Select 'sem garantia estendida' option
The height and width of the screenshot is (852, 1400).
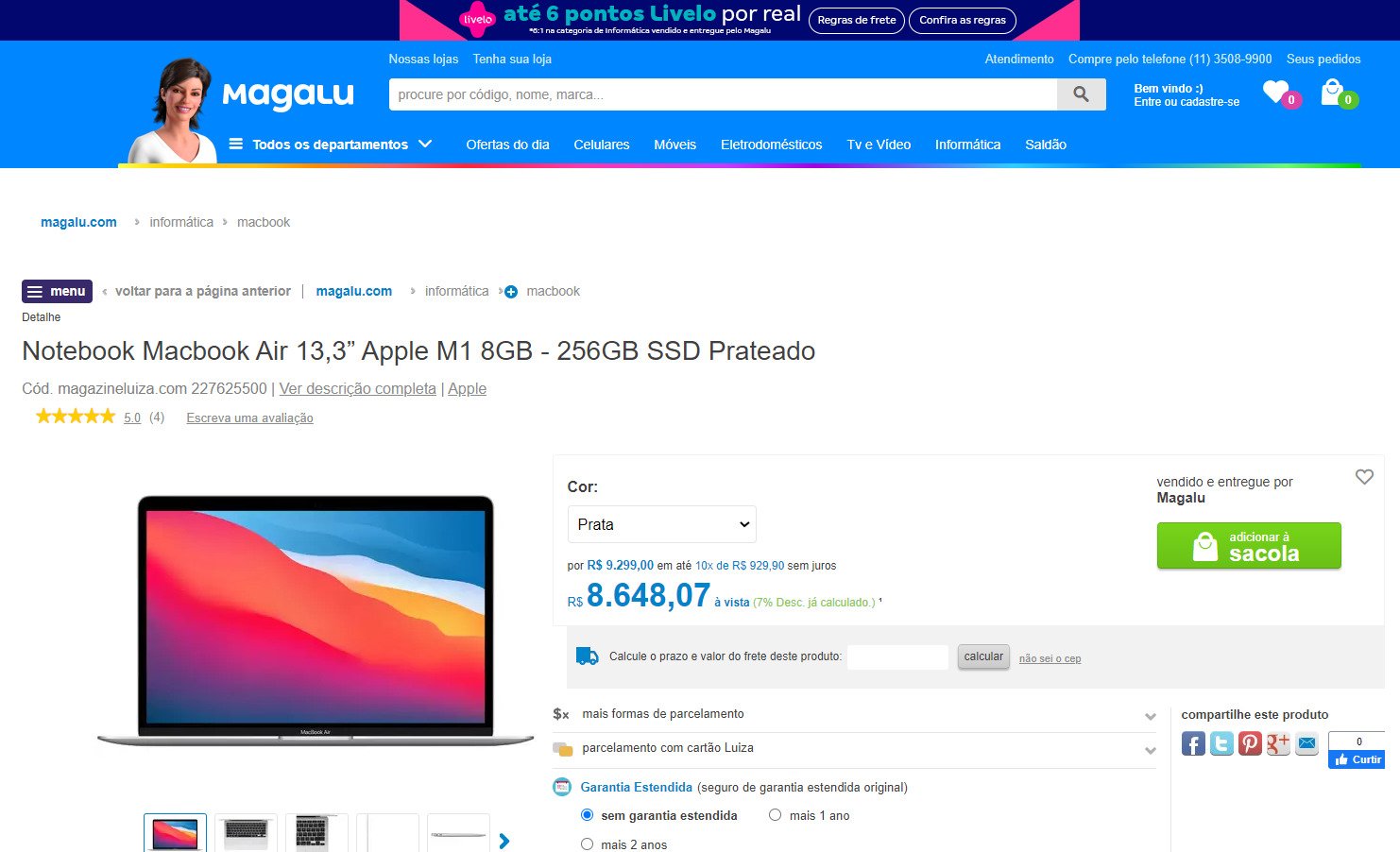coord(587,814)
